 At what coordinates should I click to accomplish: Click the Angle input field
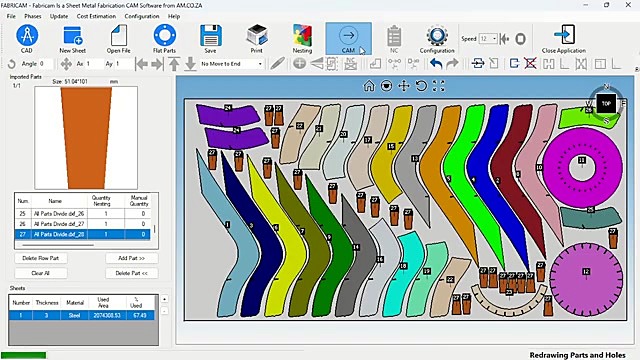(x=45, y=64)
